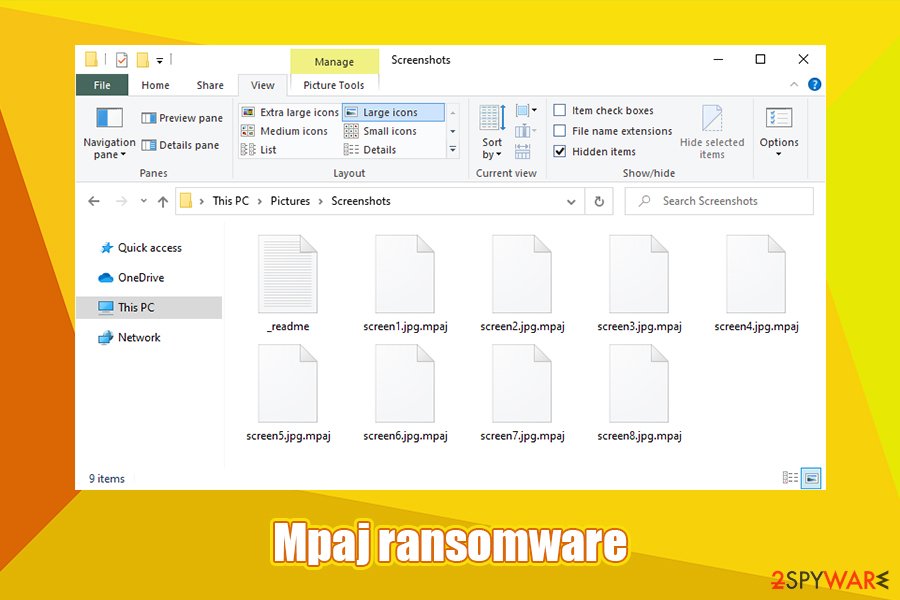Collapse the ribbon with chevron
Viewport: 900px width, 600px height.
point(794,84)
